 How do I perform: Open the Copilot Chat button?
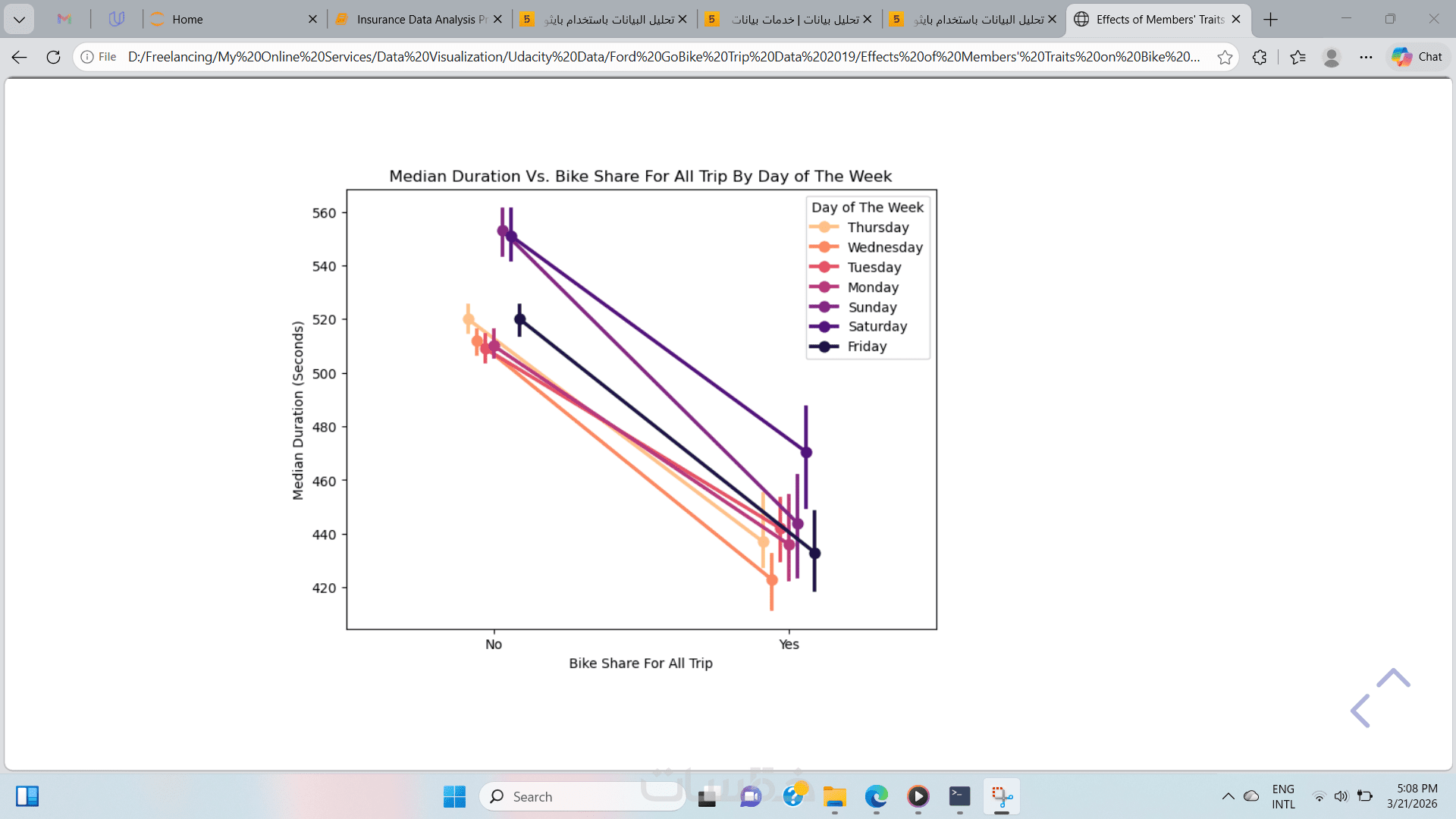coord(1417,57)
